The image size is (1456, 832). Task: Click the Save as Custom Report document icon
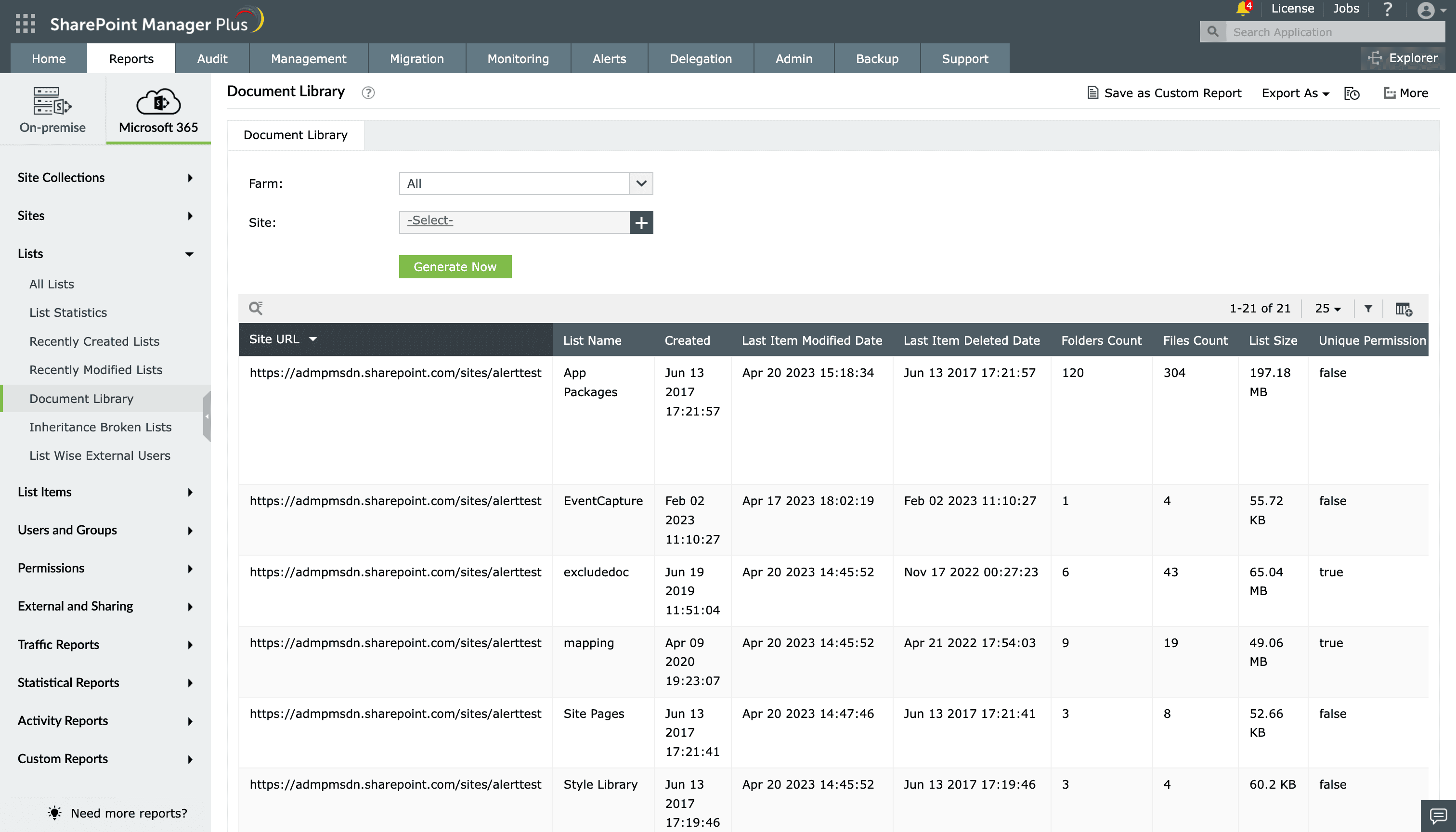1092,92
